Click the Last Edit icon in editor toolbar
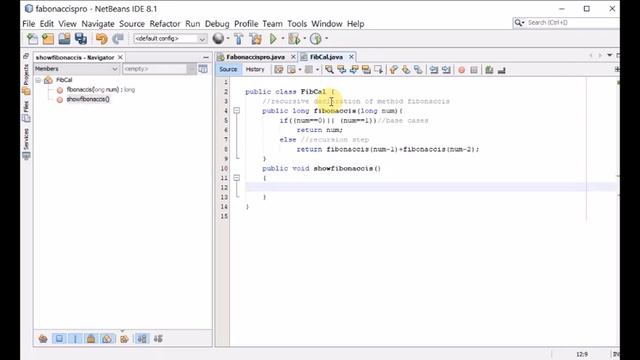Image resolution: width=640 pixels, height=360 pixels. (x=279, y=70)
